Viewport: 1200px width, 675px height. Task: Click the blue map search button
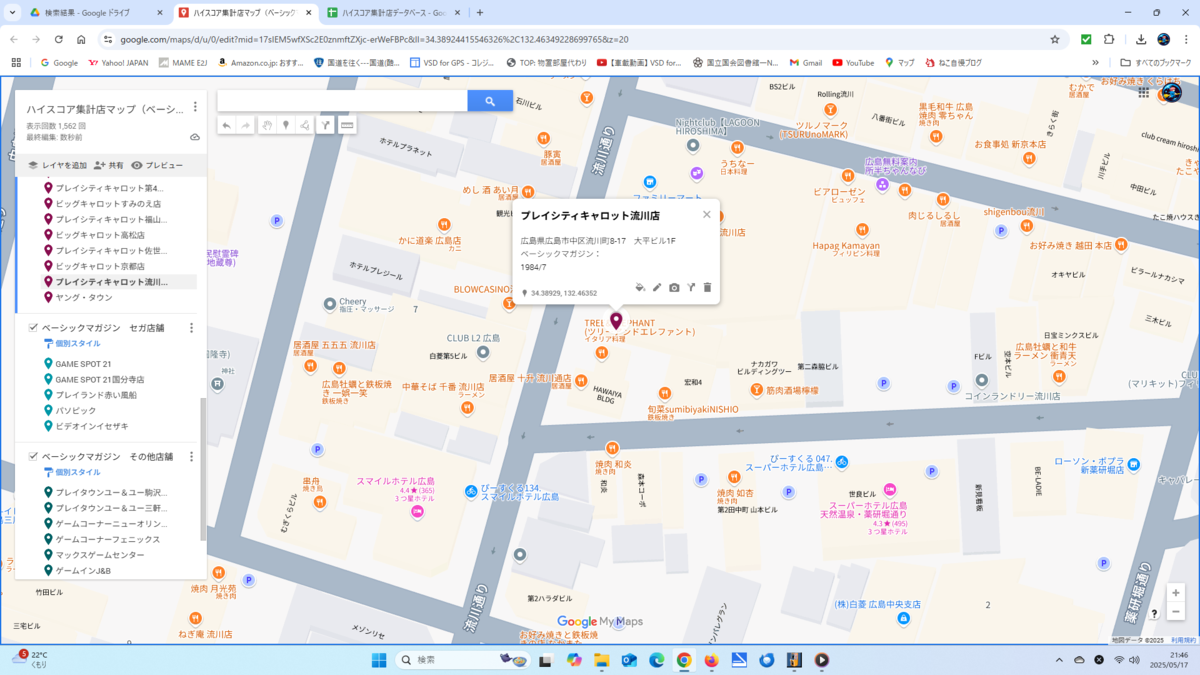490,101
